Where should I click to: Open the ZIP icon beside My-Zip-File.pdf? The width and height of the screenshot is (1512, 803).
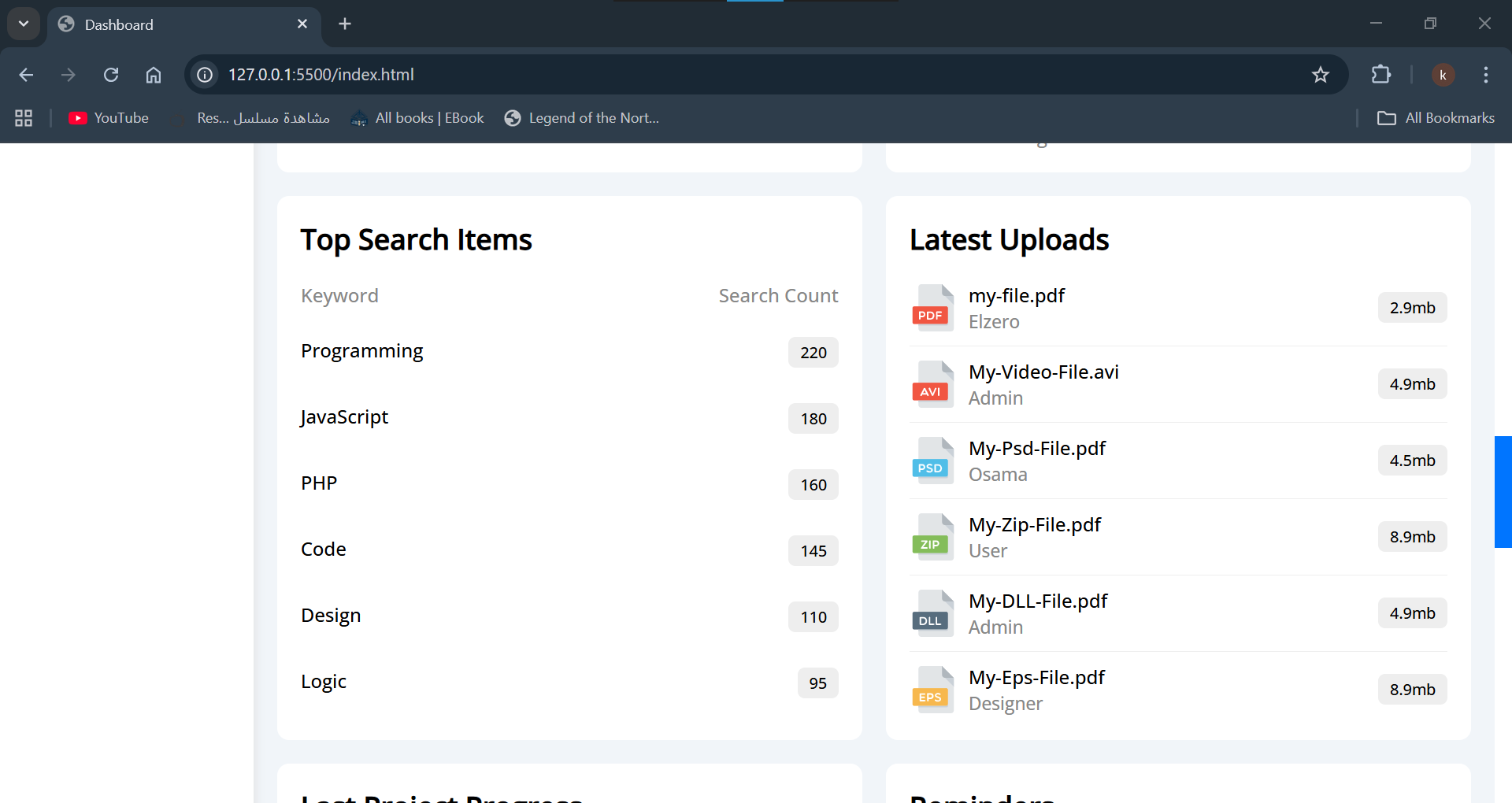[x=932, y=536]
